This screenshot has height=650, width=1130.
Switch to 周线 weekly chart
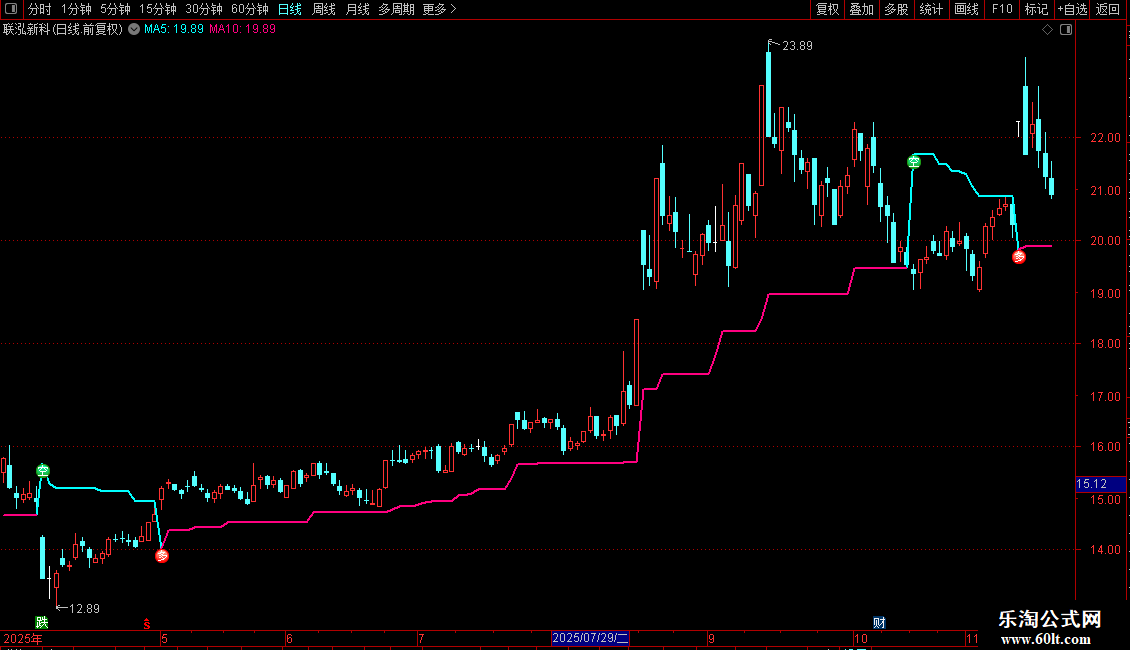click(x=324, y=9)
